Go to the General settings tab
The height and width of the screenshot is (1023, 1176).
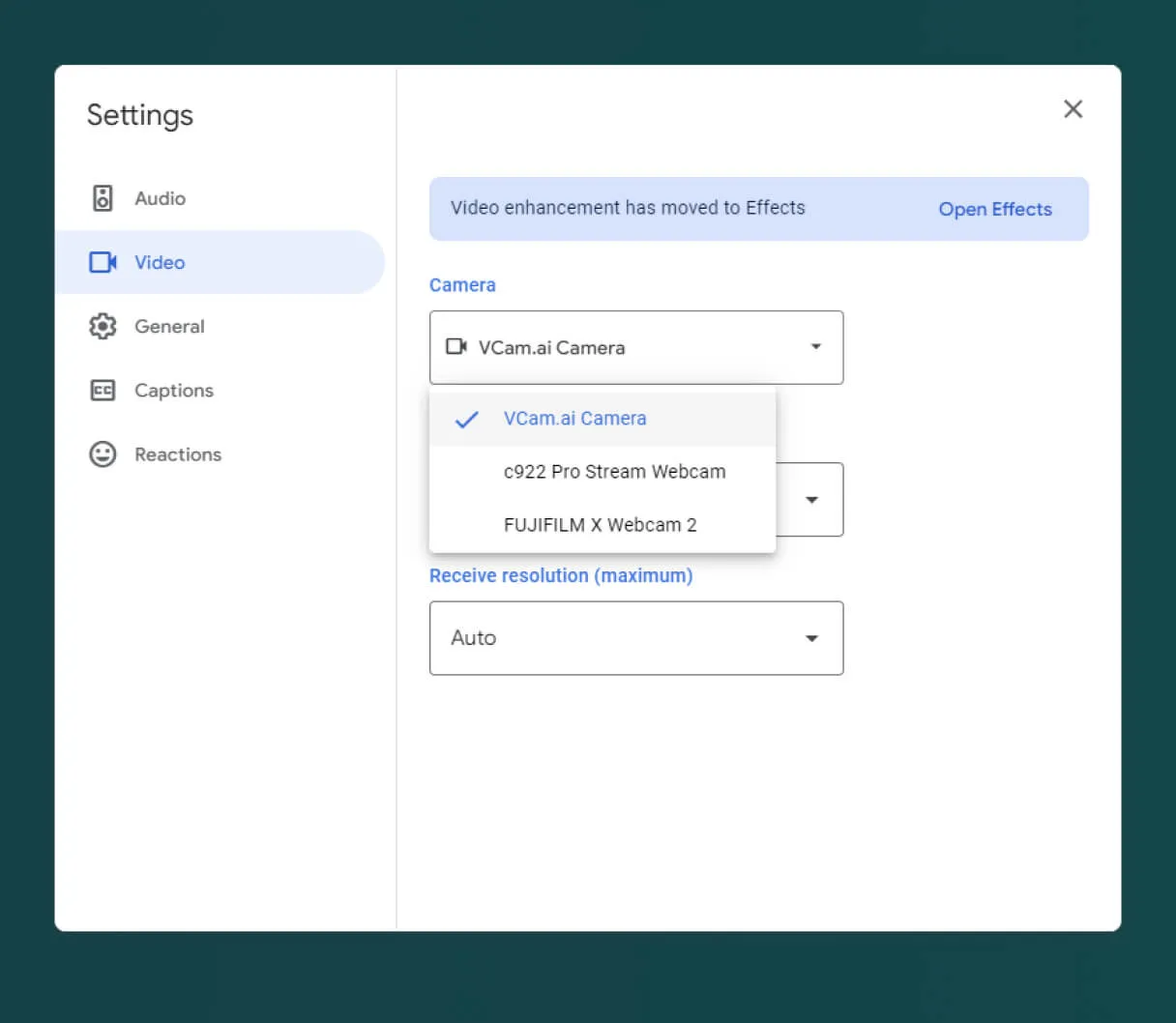(x=169, y=326)
